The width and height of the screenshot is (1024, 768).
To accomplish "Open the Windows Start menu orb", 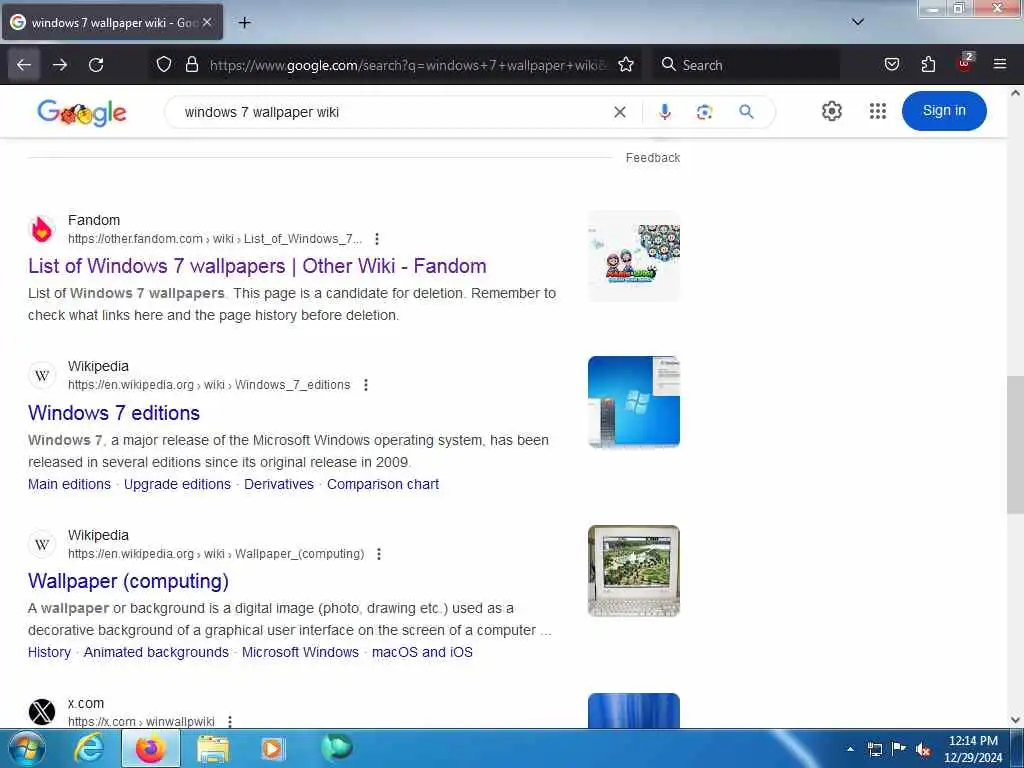I will tap(27, 748).
